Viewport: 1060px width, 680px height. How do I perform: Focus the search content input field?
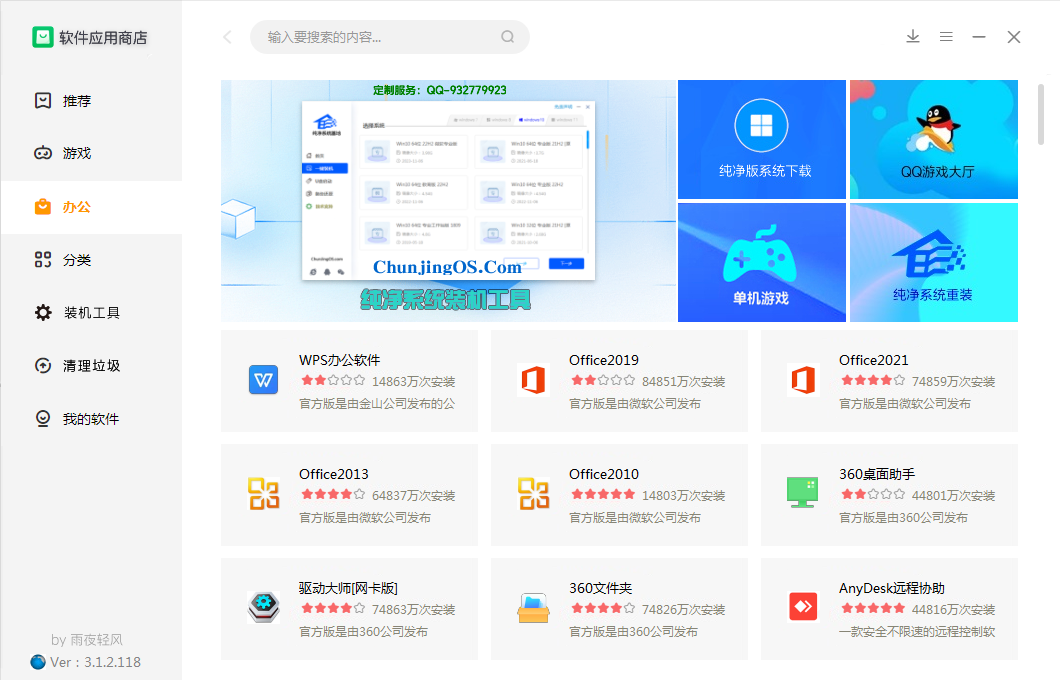[x=389, y=37]
